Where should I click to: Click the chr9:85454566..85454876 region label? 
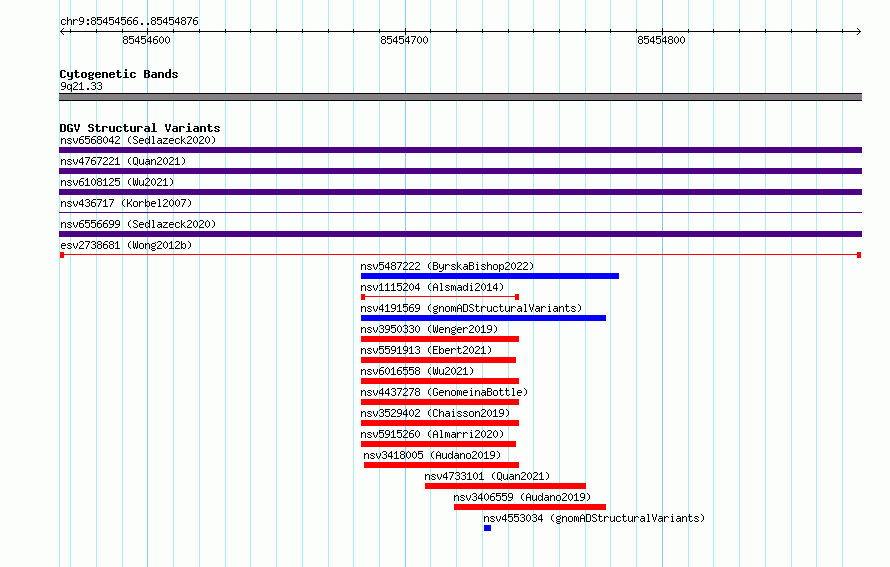129,21
